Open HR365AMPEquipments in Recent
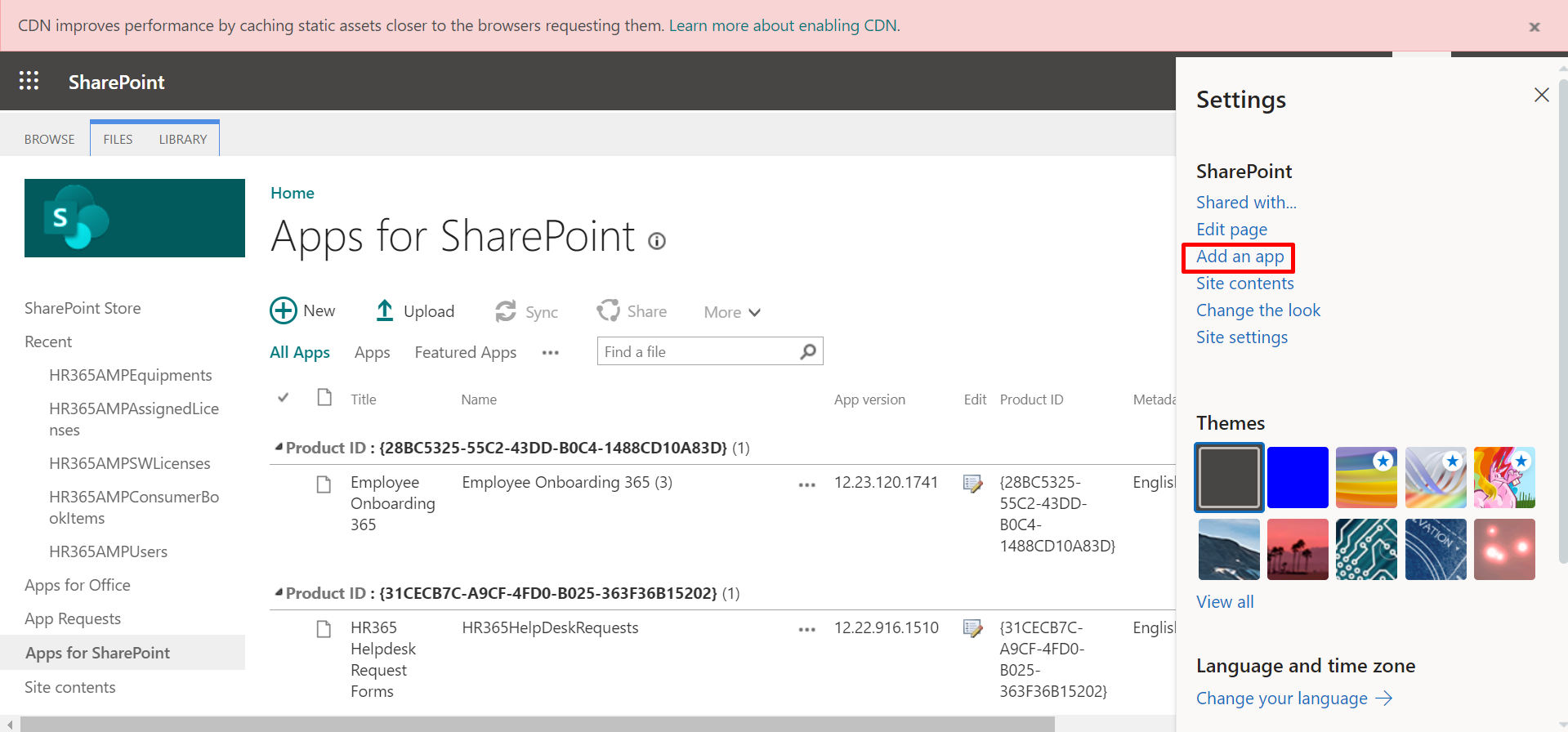This screenshot has width=1568, height=732. click(131, 375)
